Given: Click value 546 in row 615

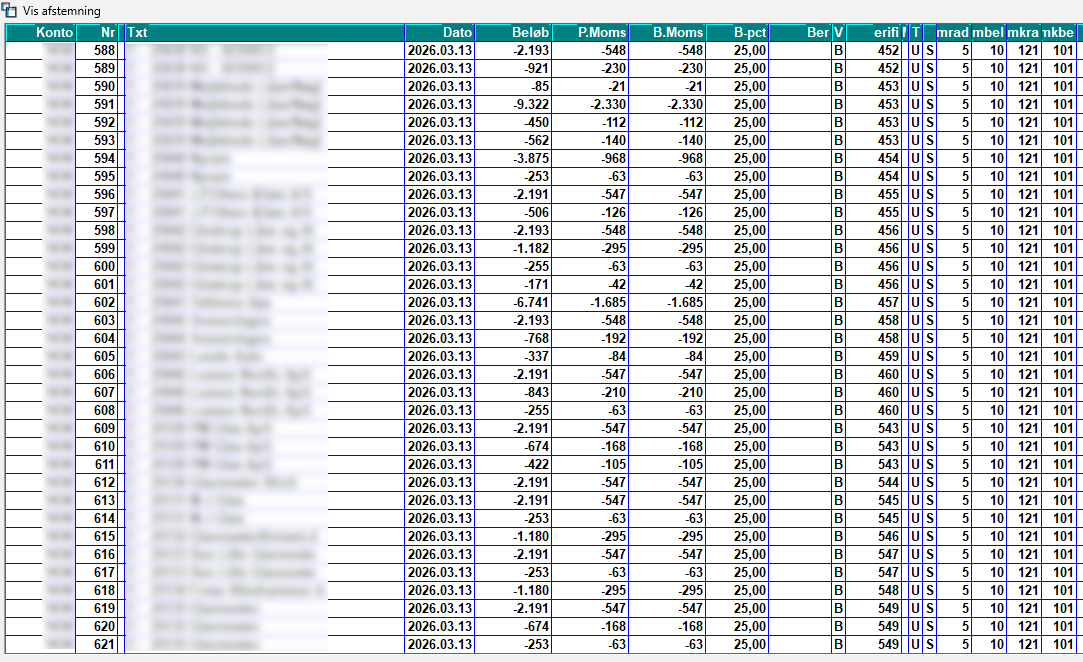Looking at the screenshot, I should click(888, 536).
